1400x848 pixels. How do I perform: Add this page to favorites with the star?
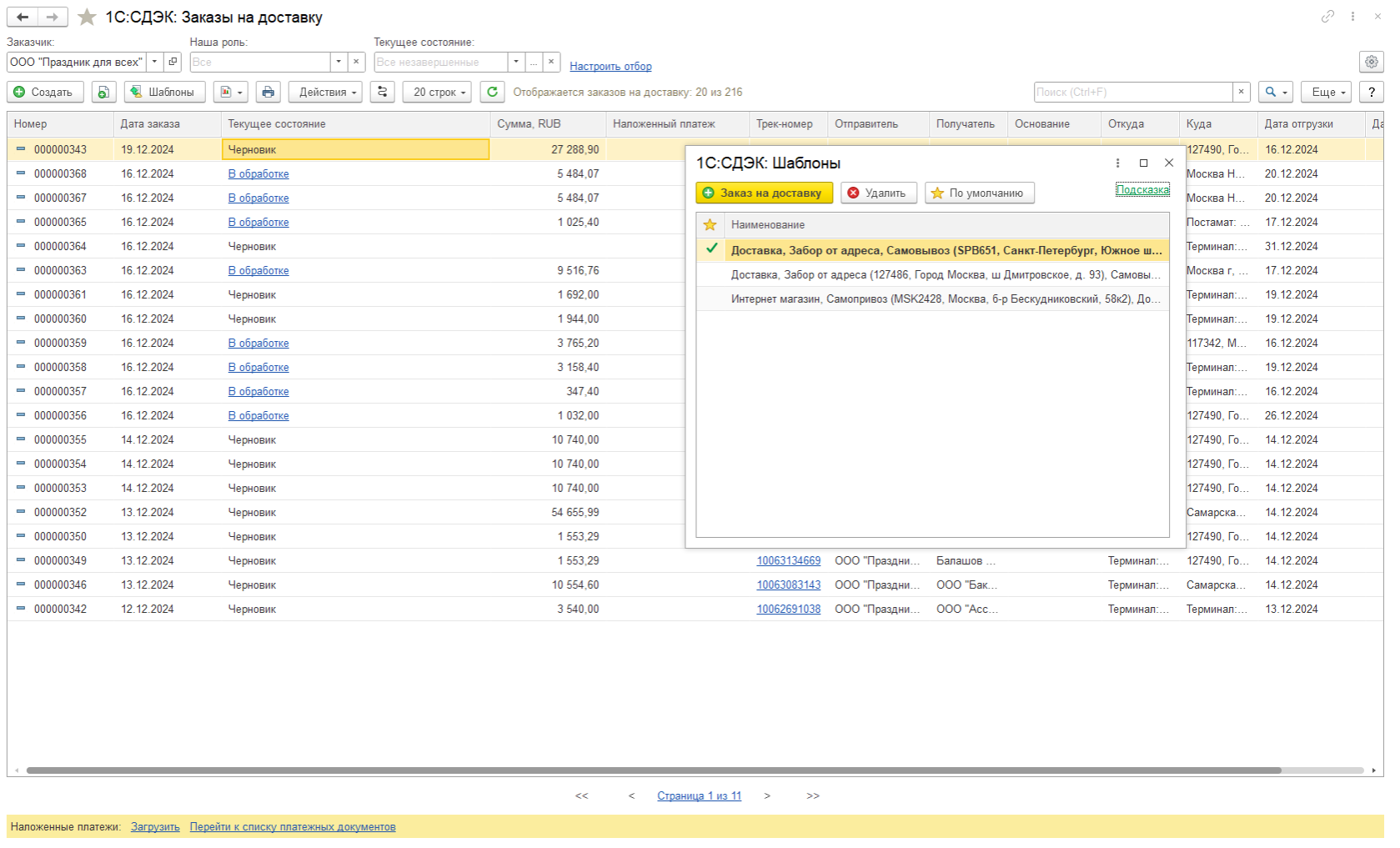(87, 18)
